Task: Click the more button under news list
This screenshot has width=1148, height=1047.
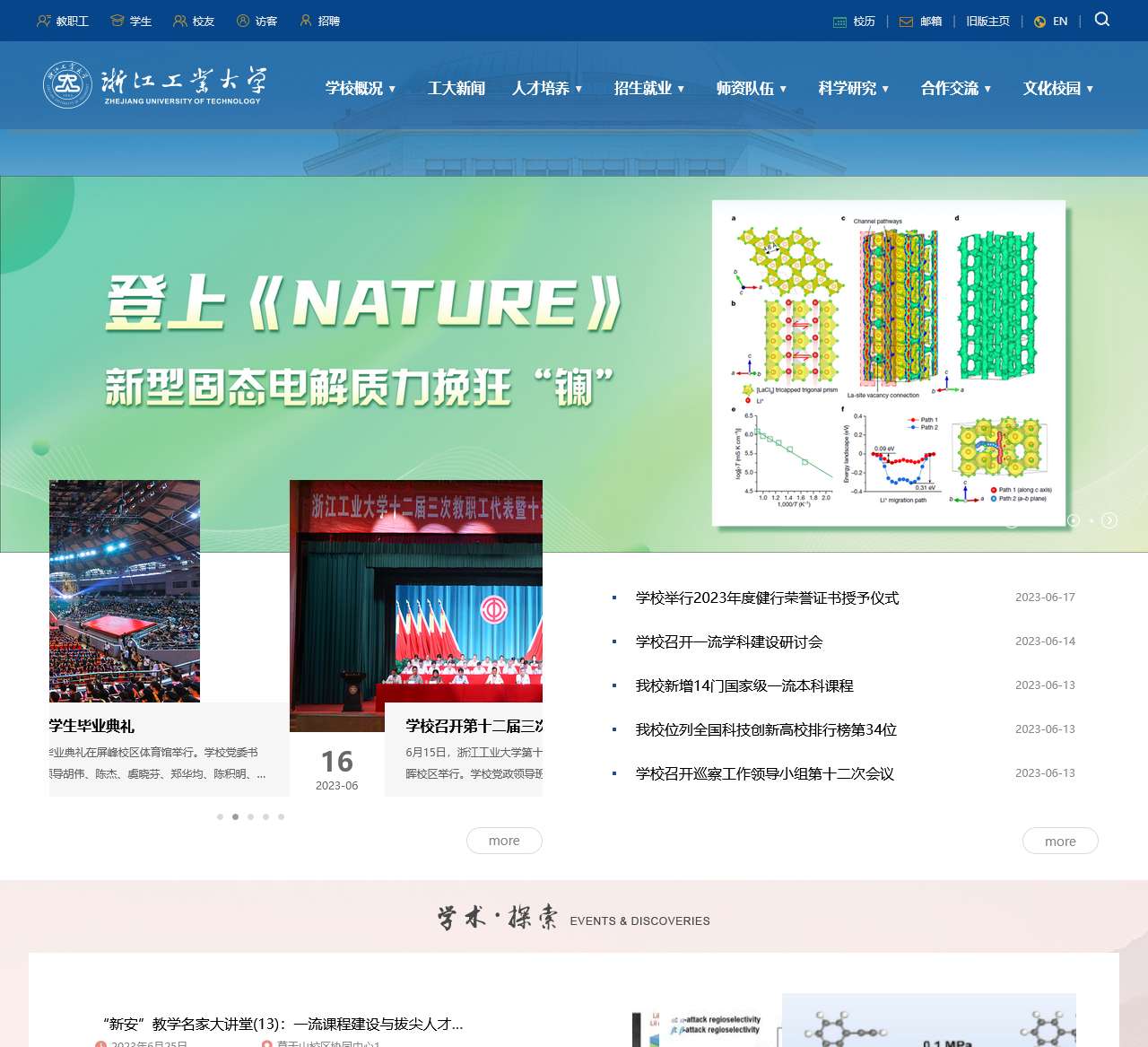Action: (x=1060, y=841)
